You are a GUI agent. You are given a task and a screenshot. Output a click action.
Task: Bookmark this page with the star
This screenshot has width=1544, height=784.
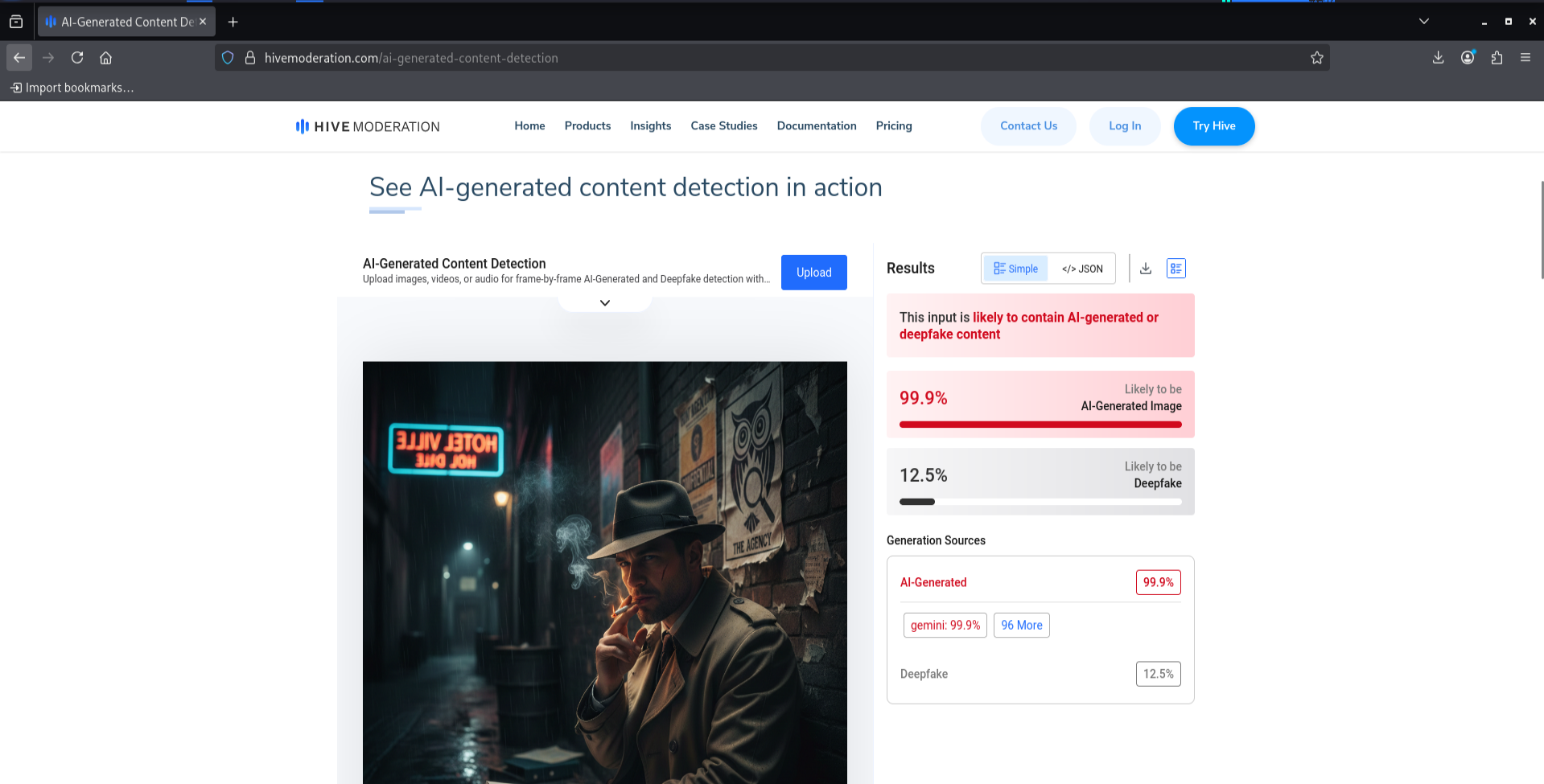point(1316,58)
